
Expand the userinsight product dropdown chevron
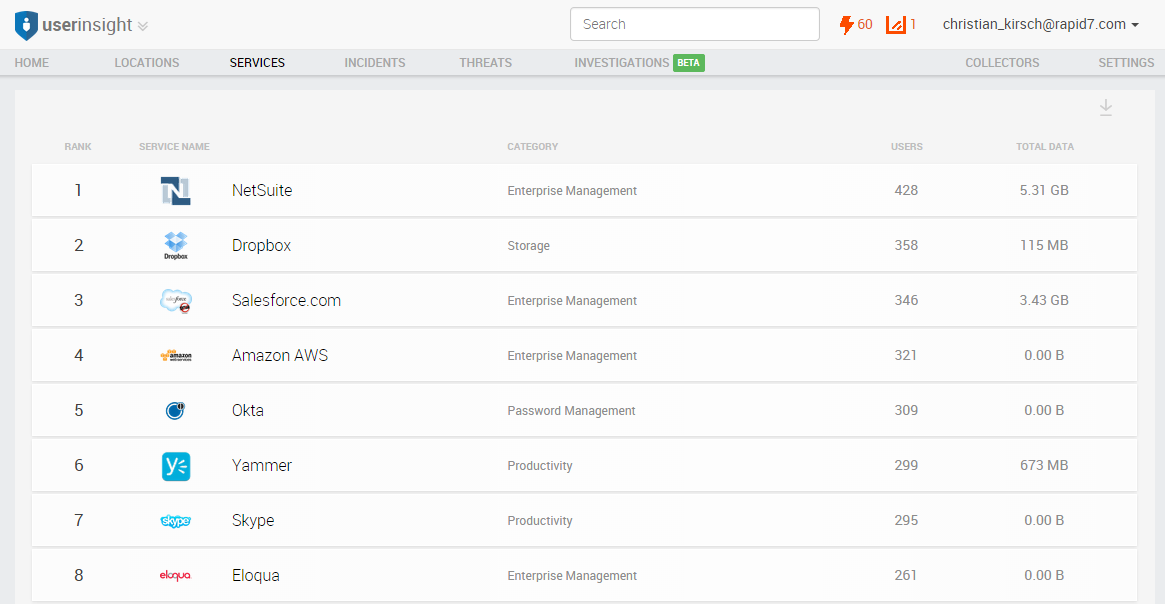tap(143, 26)
